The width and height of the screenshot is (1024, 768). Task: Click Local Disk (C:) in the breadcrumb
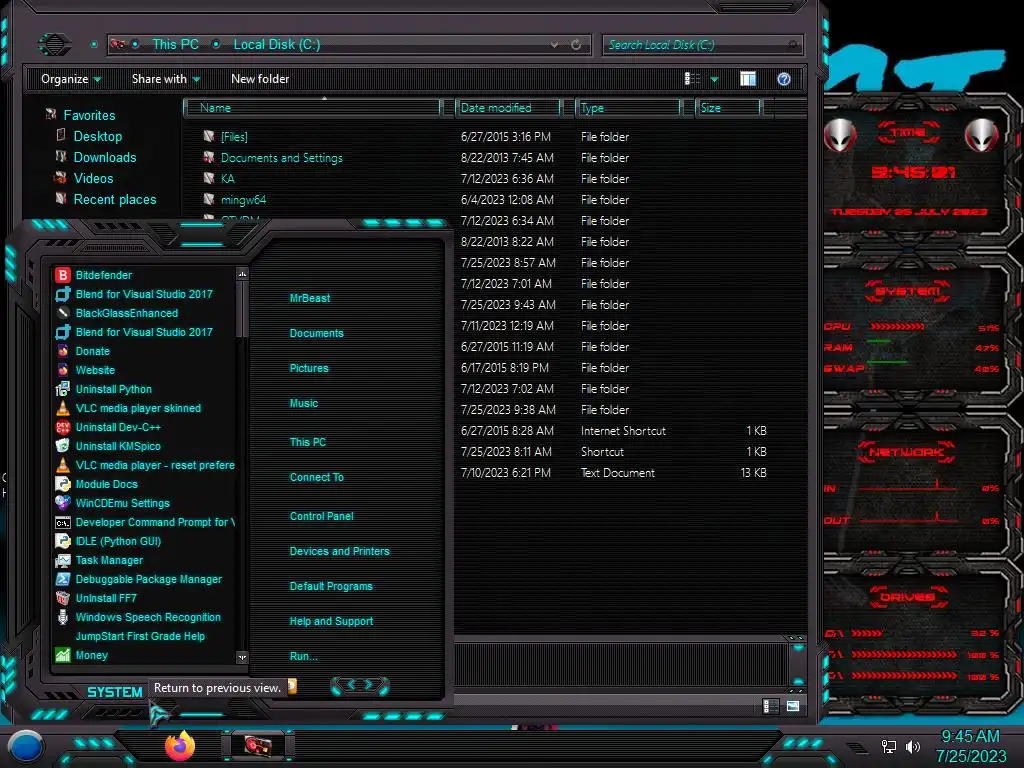(277, 44)
